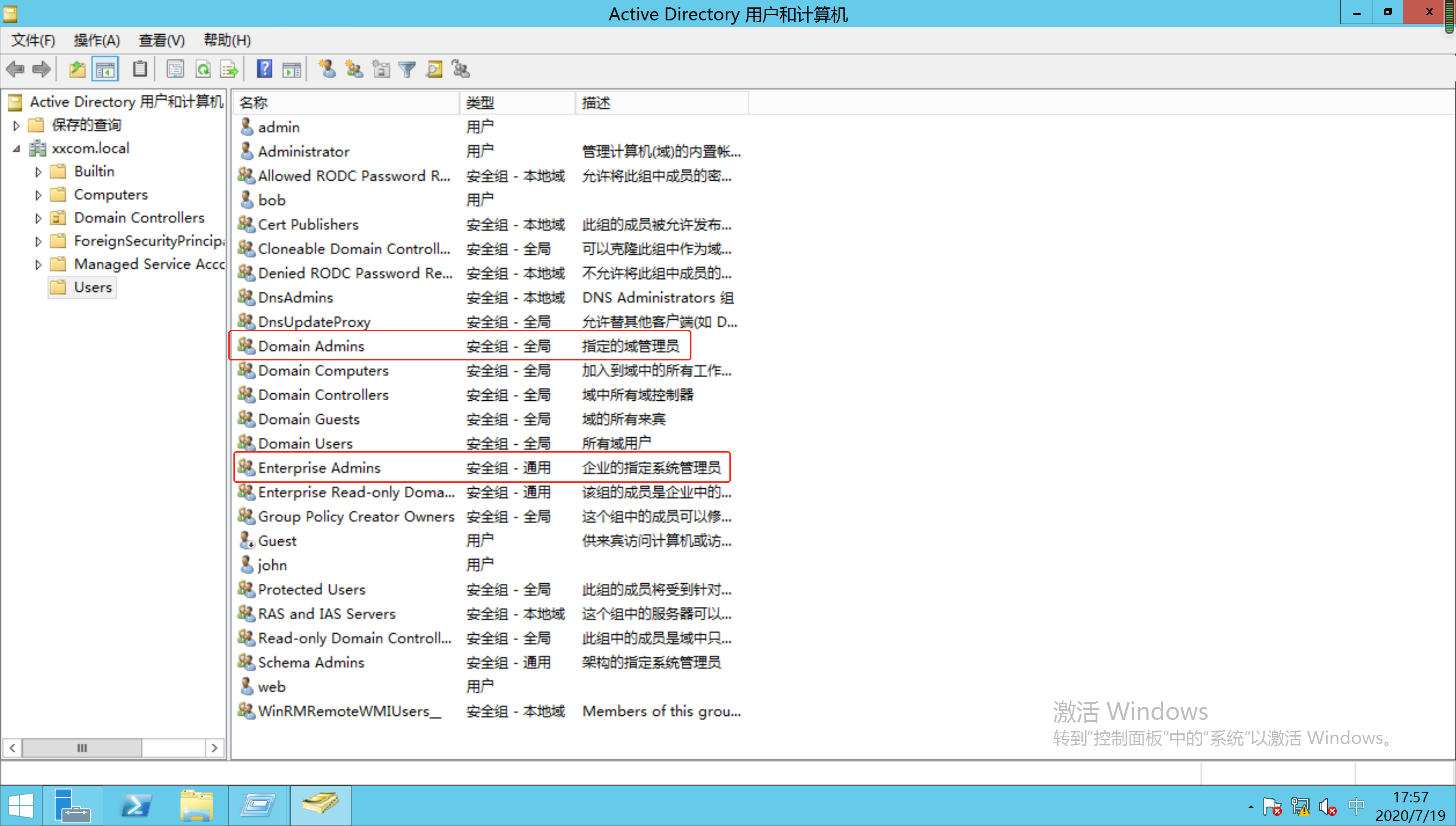
Task: Refresh the view with the green arrow icon
Action: click(x=203, y=69)
